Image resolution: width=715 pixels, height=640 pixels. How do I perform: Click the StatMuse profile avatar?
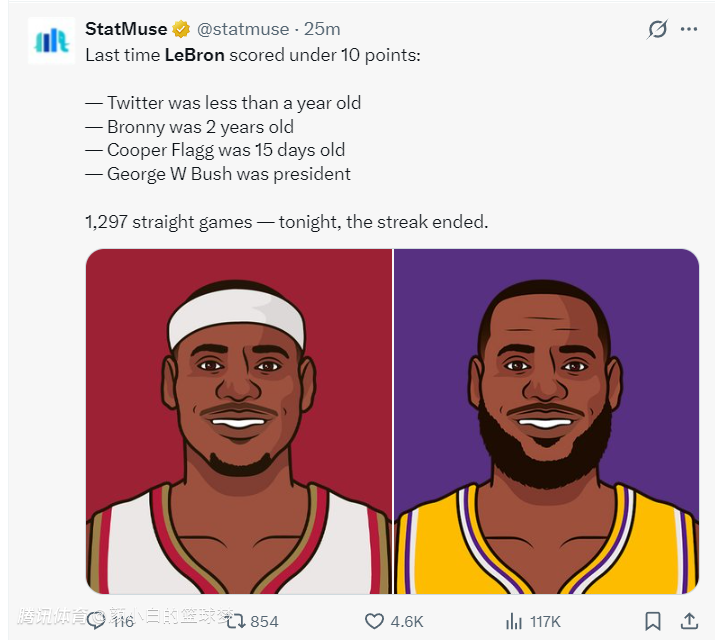coord(51,41)
